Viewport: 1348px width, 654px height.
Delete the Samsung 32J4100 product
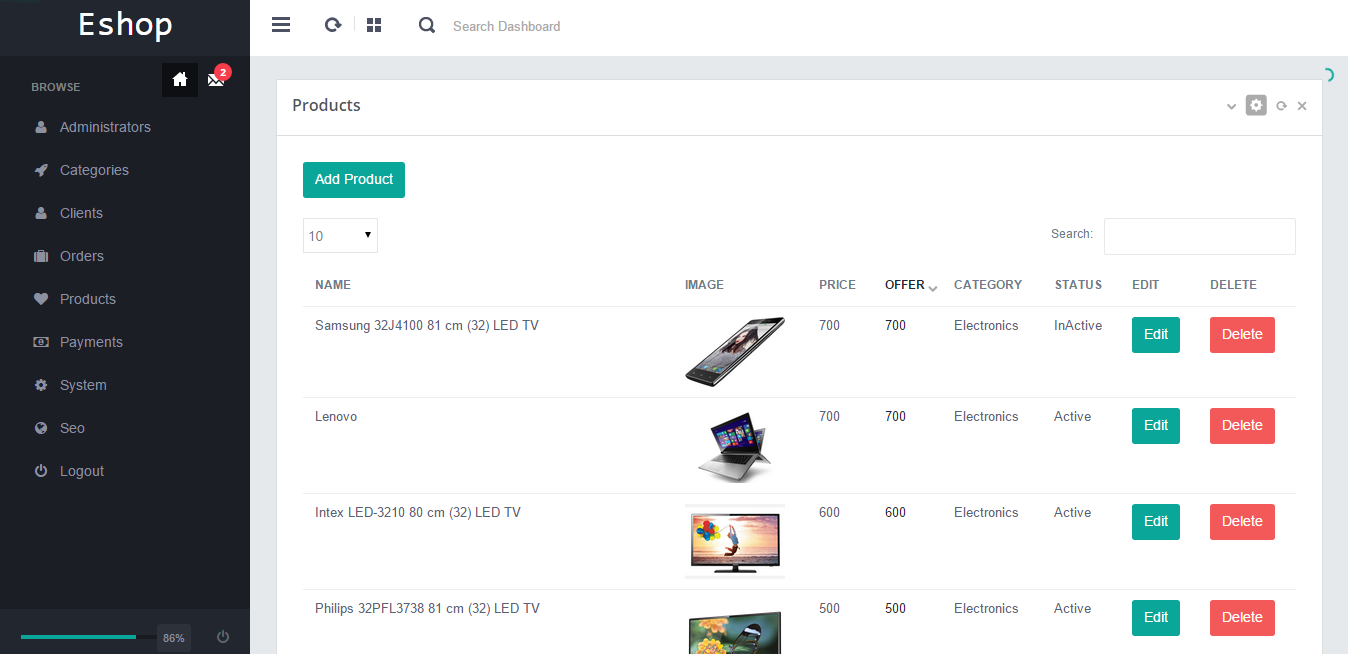coord(1242,335)
